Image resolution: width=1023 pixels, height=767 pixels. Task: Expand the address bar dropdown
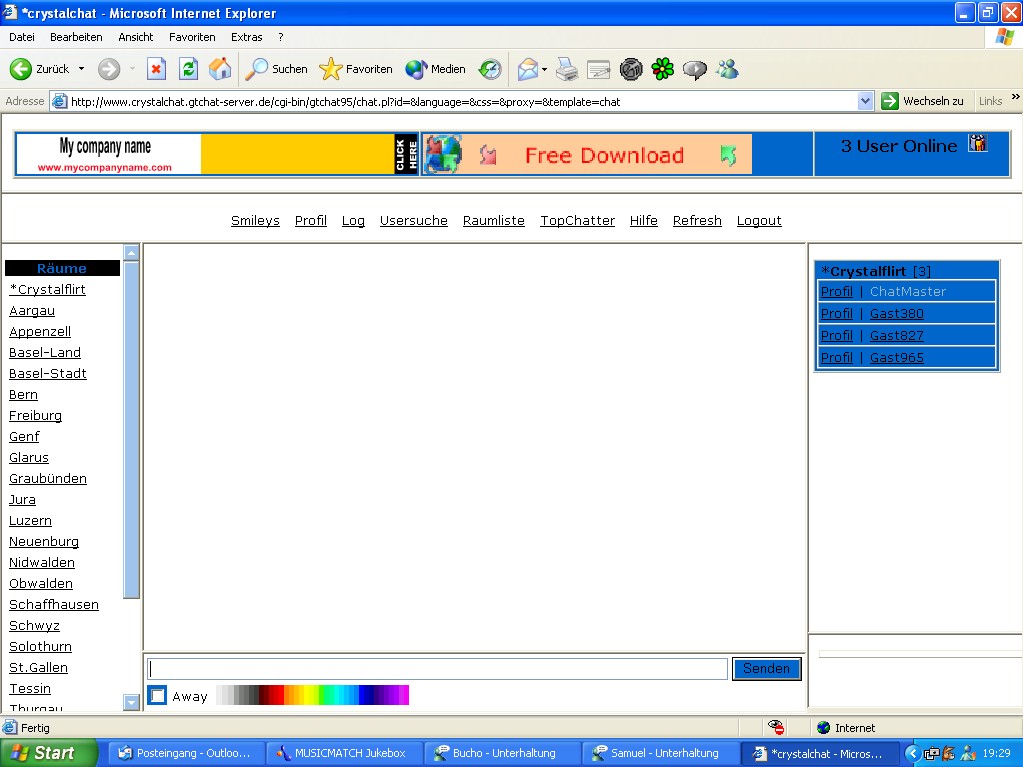click(866, 101)
